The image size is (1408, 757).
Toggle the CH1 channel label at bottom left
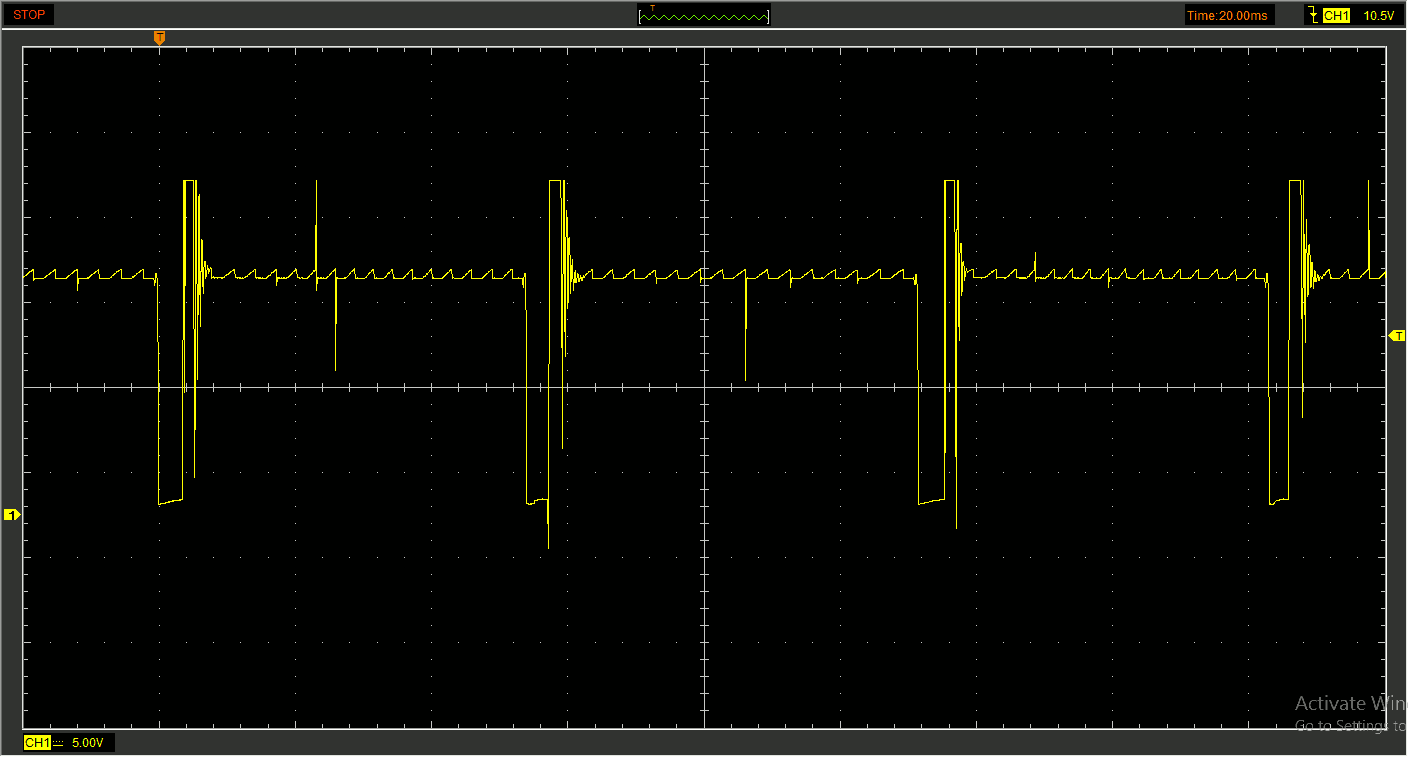pos(37,743)
